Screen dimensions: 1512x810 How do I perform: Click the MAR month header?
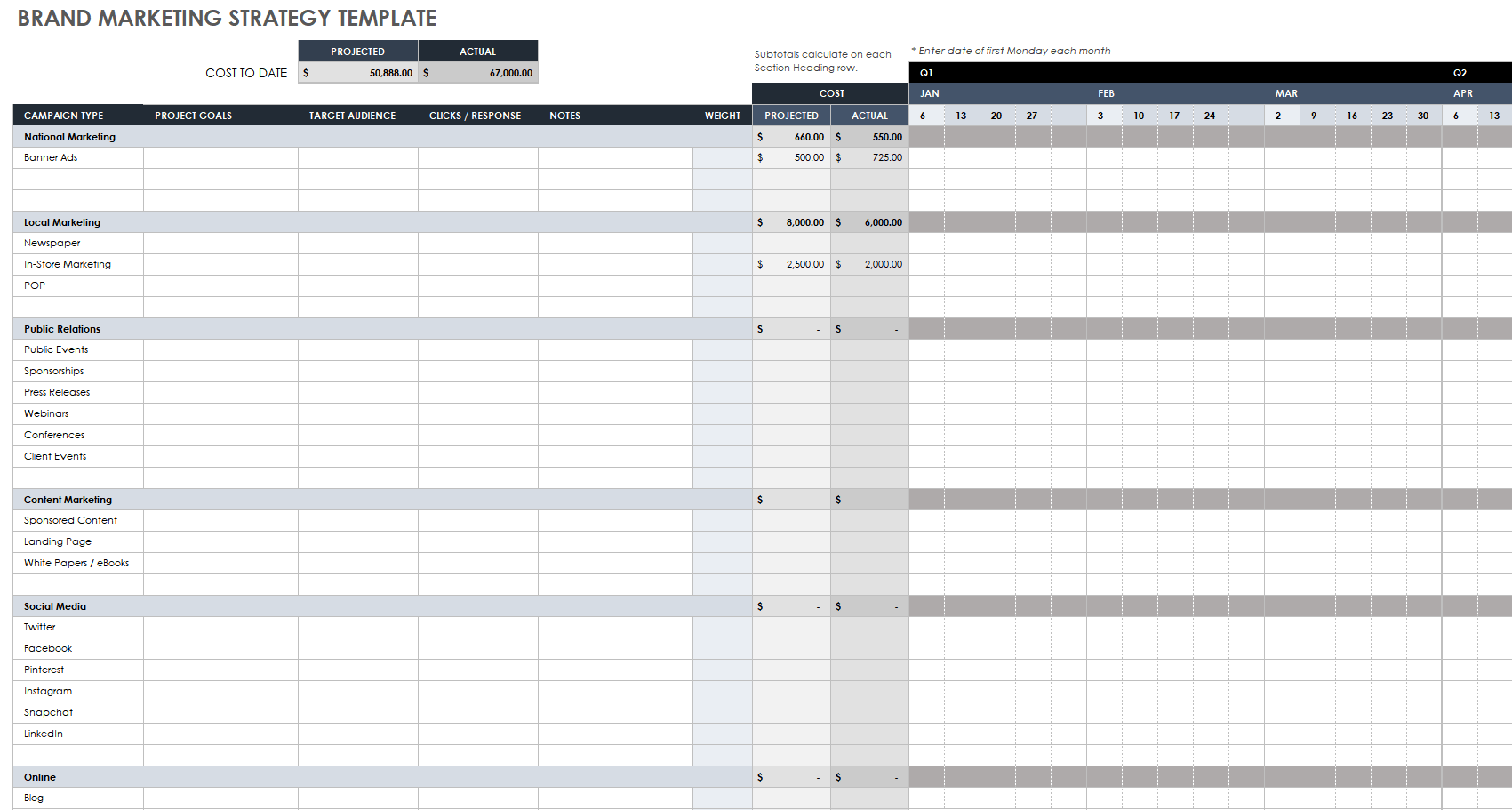1286,93
